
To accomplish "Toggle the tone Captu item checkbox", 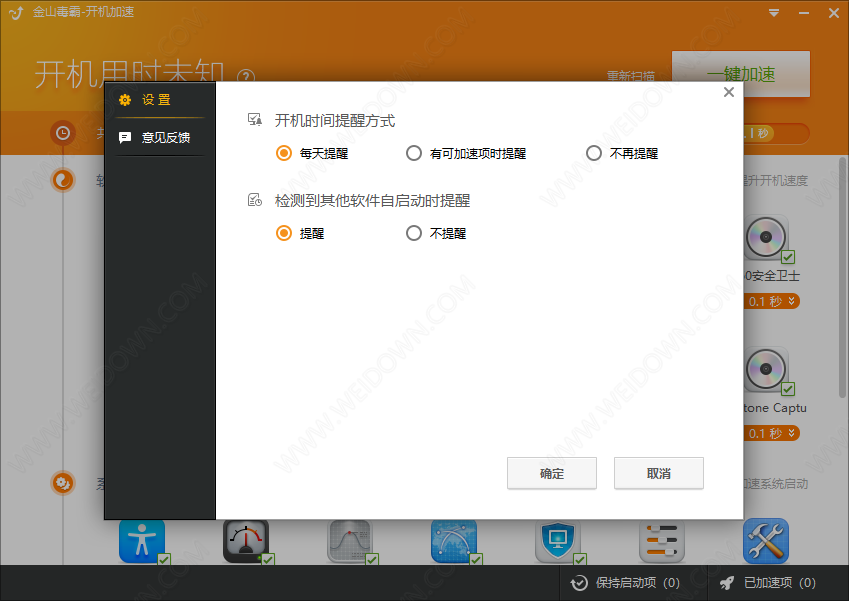I will pyautogui.click(x=788, y=389).
